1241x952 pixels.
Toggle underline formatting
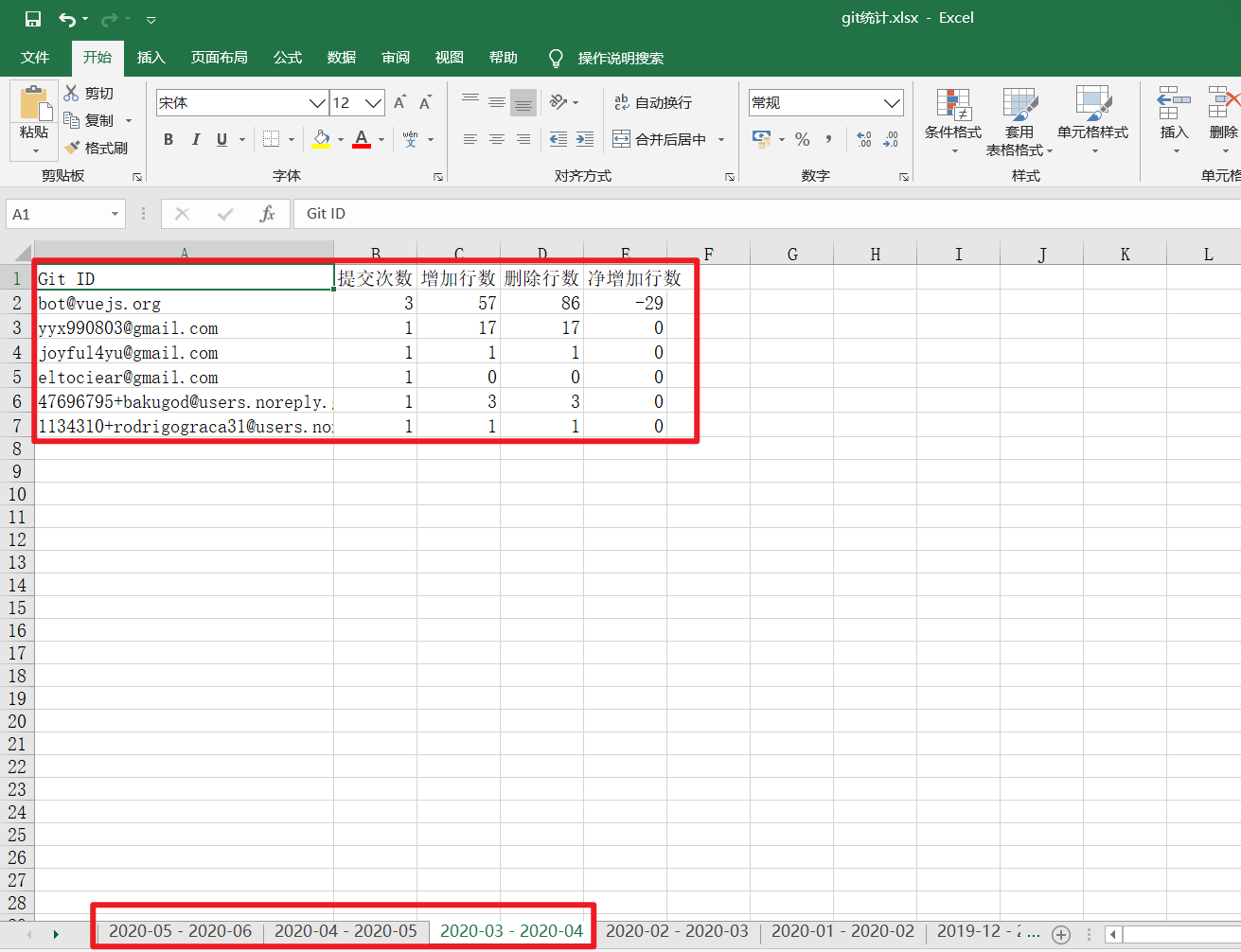222,139
